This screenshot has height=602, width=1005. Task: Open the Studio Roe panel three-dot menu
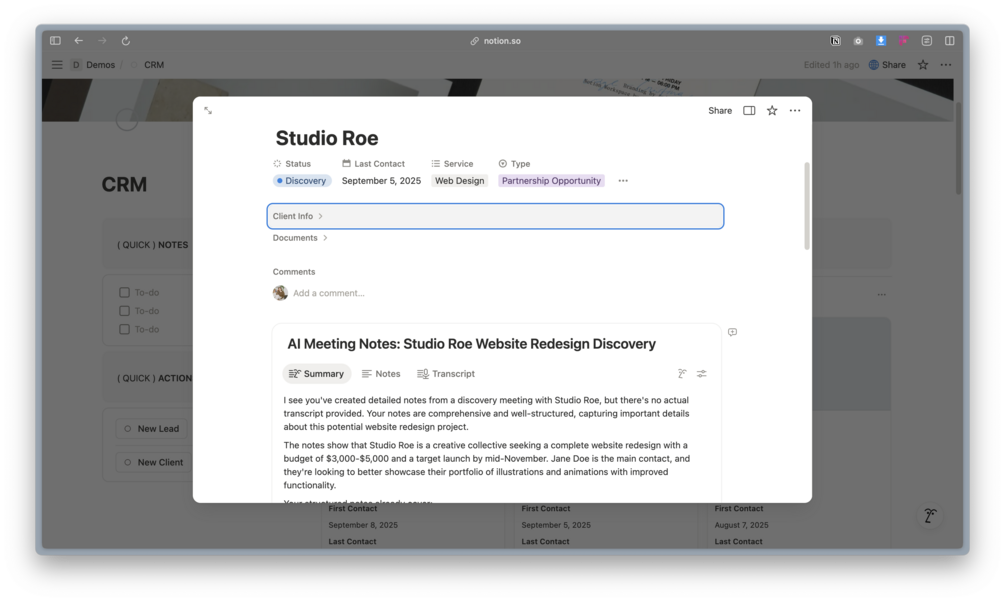[795, 110]
